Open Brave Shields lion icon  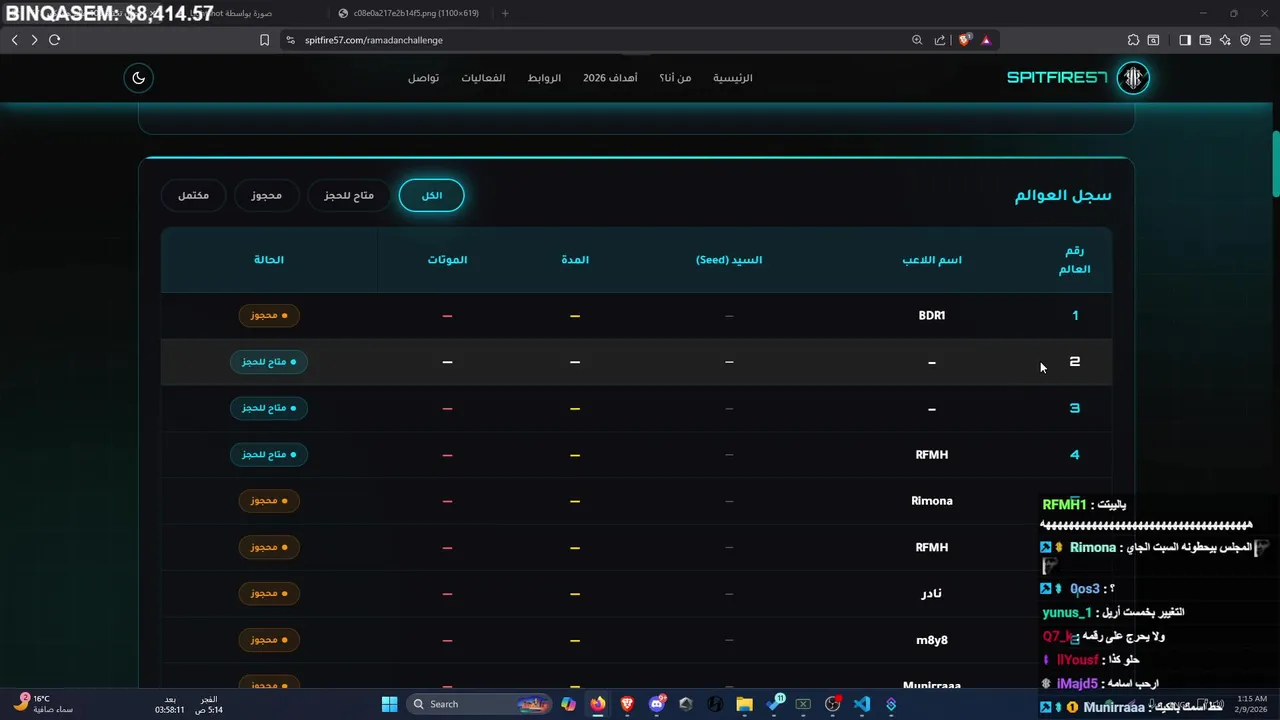[964, 40]
